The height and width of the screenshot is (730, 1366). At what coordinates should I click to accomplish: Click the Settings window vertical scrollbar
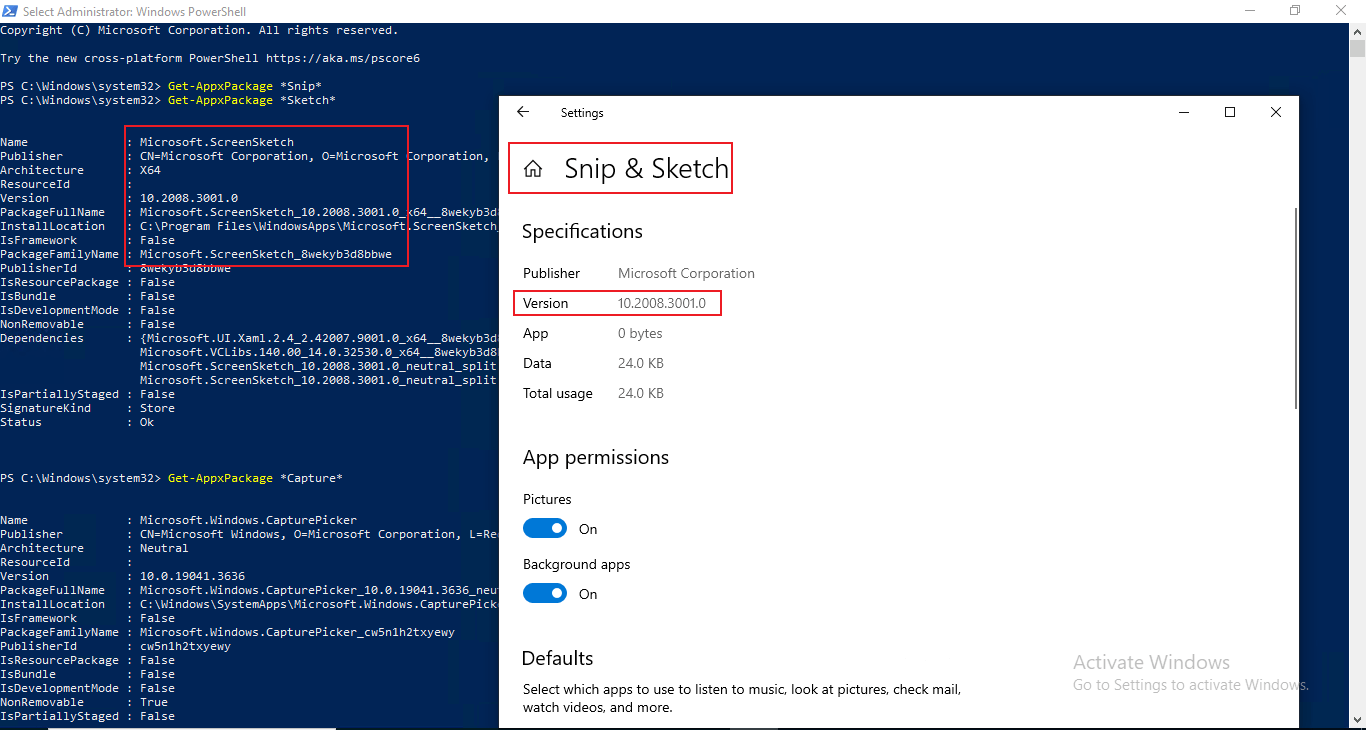1296,308
